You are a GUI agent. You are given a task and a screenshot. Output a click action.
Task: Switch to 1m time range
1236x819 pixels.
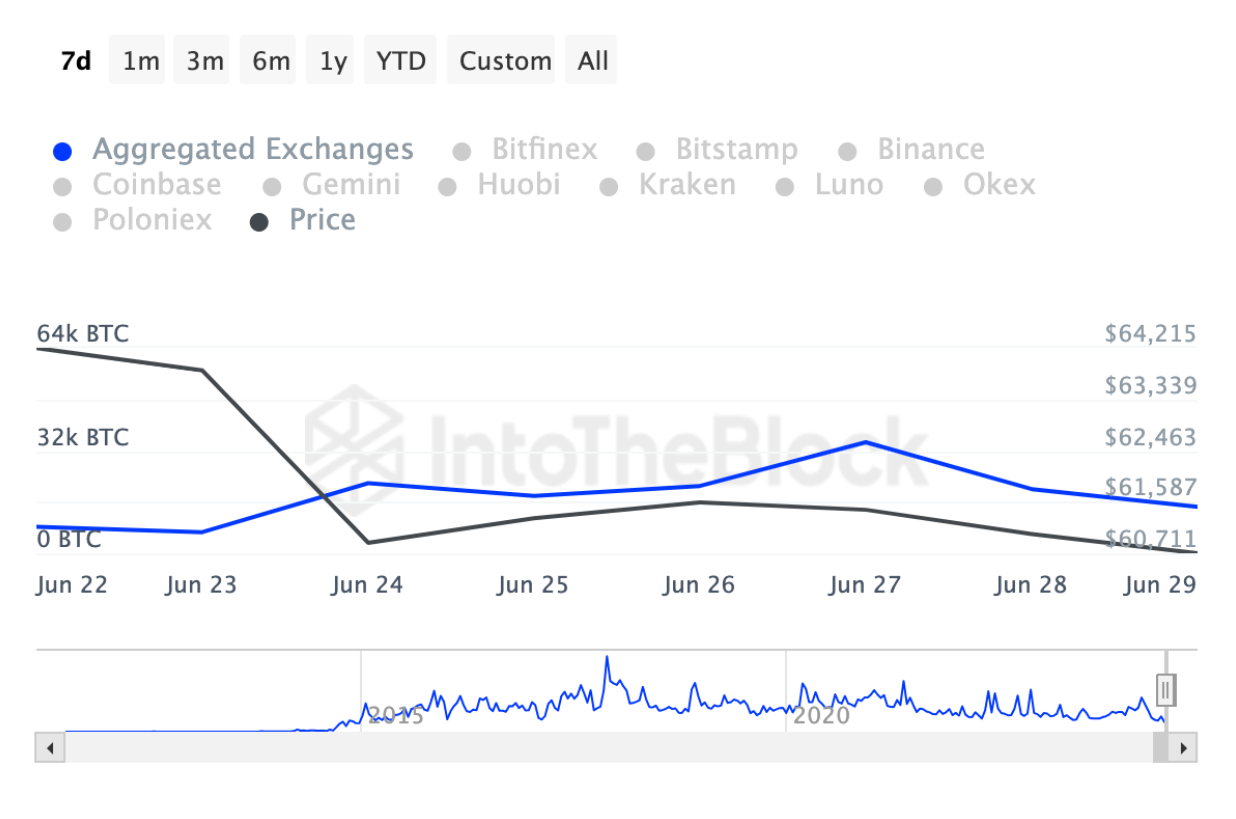pyautogui.click(x=140, y=61)
